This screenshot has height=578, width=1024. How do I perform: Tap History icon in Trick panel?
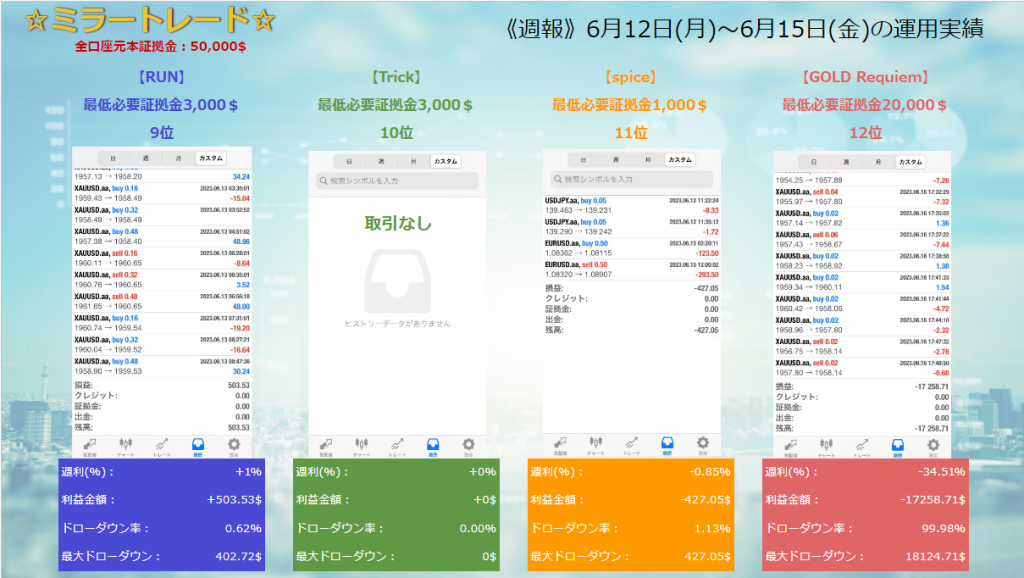pos(433,445)
